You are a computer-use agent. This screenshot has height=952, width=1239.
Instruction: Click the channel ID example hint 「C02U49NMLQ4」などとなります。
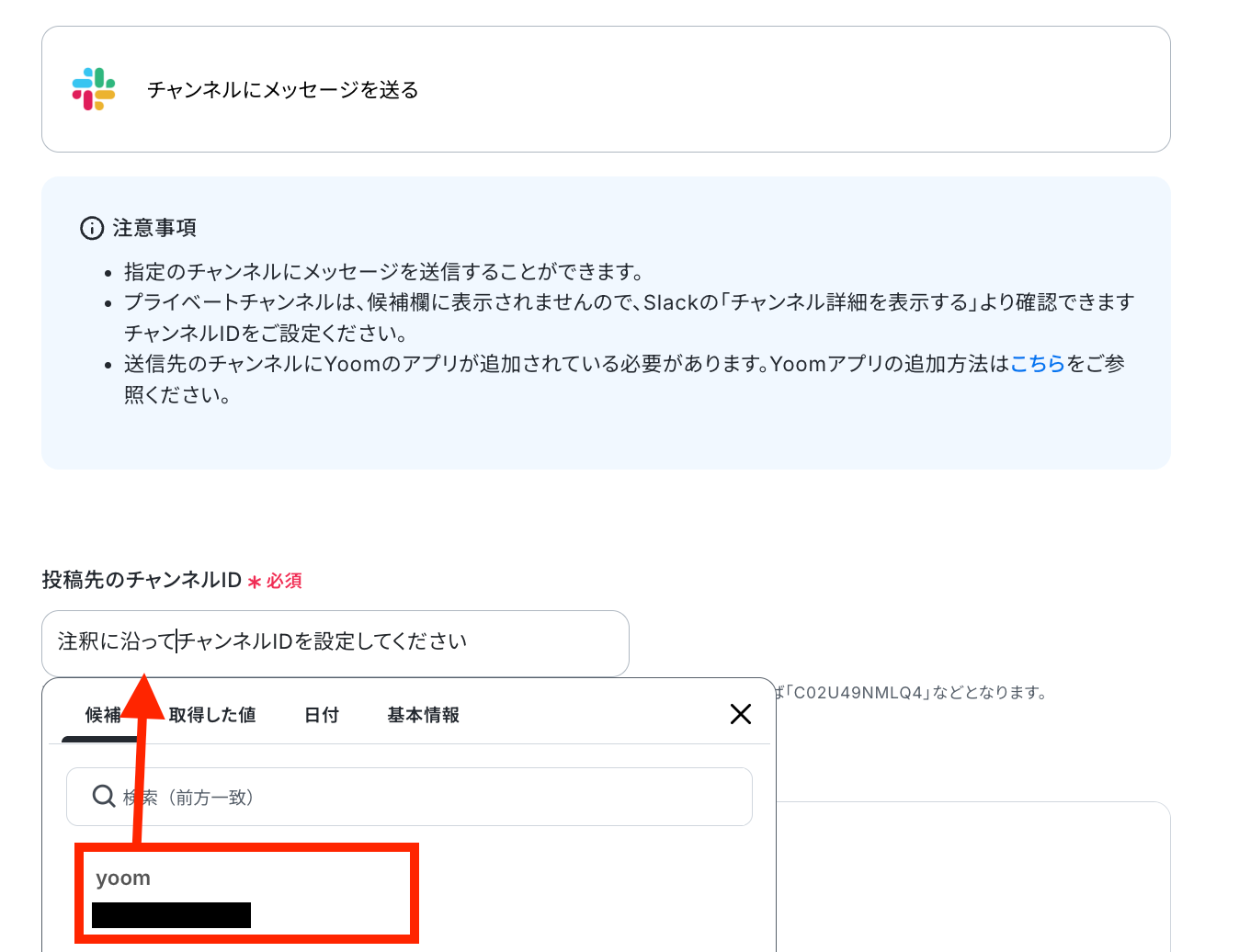tap(916, 692)
